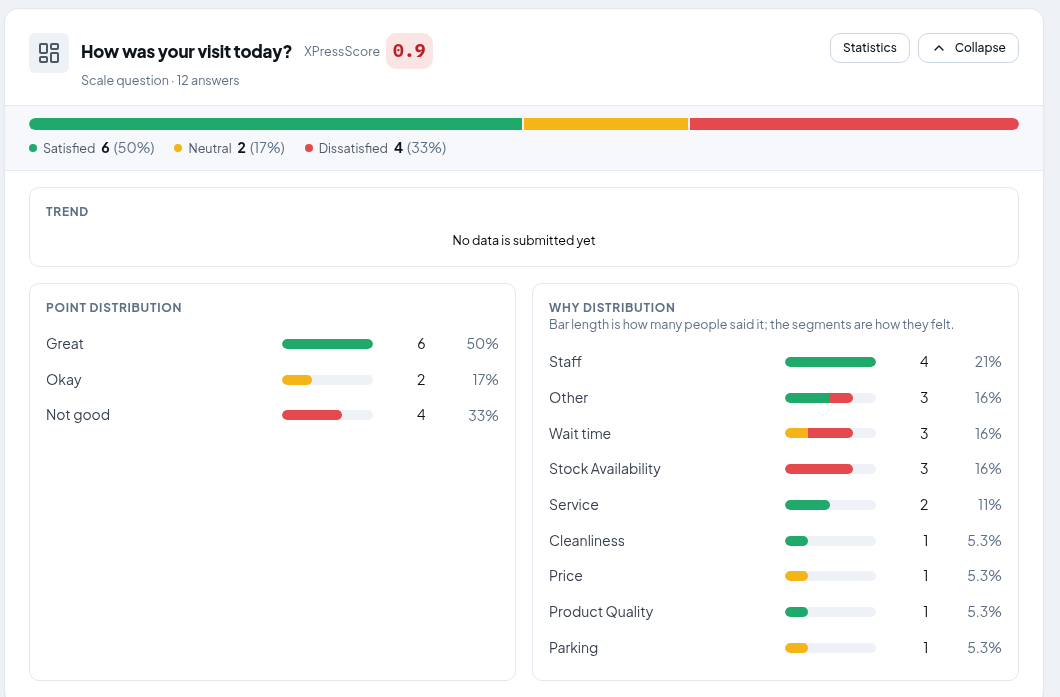The image size is (1060, 697).
Task: Click the red Dissatisfied segment of the top bar
Action: tap(854, 124)
